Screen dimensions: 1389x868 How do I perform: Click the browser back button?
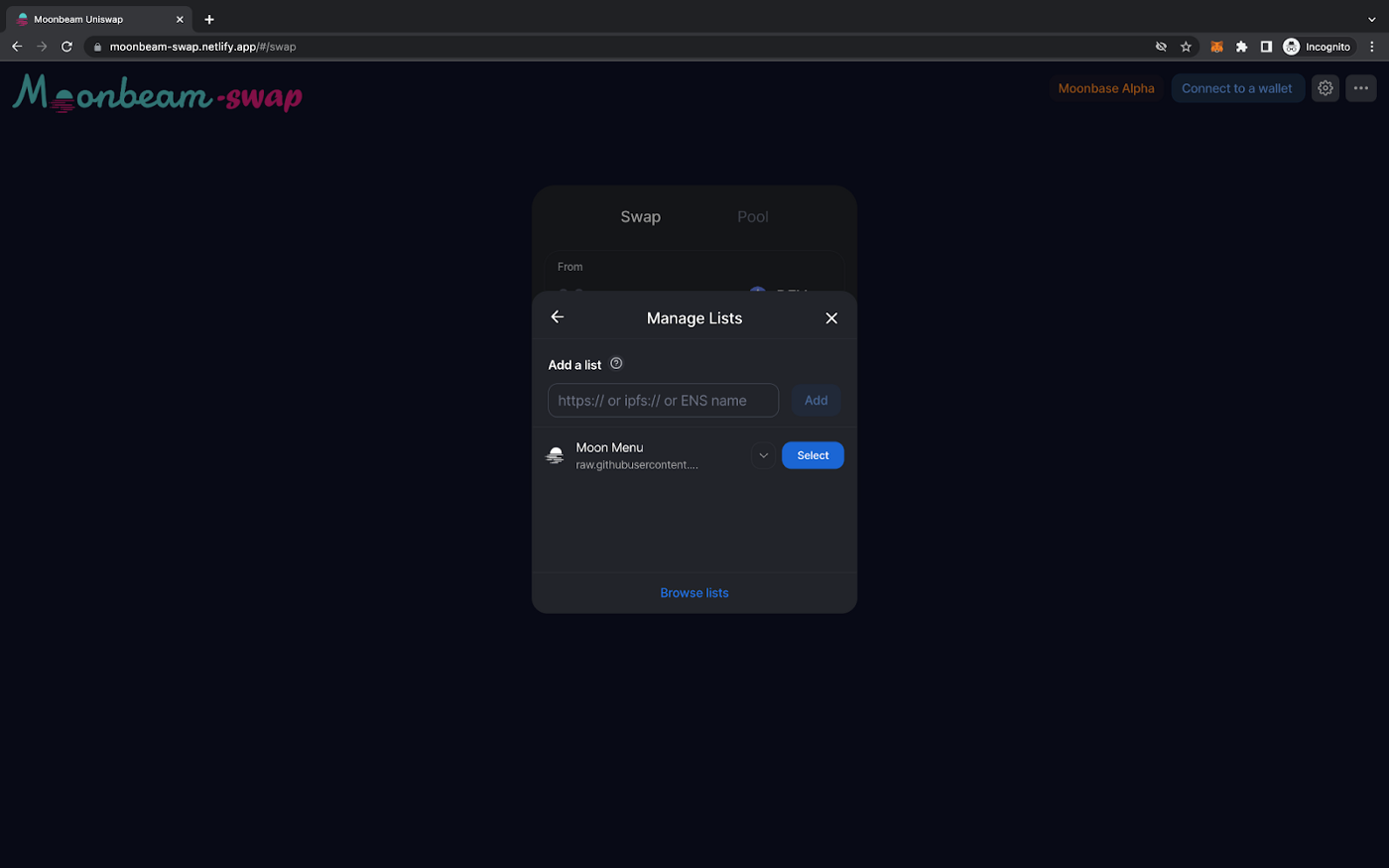click(17, 47)
